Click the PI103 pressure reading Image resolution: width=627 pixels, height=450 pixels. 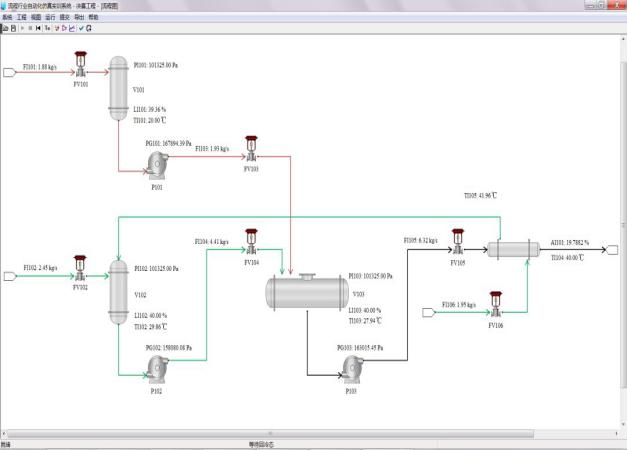tap(370, 276)
